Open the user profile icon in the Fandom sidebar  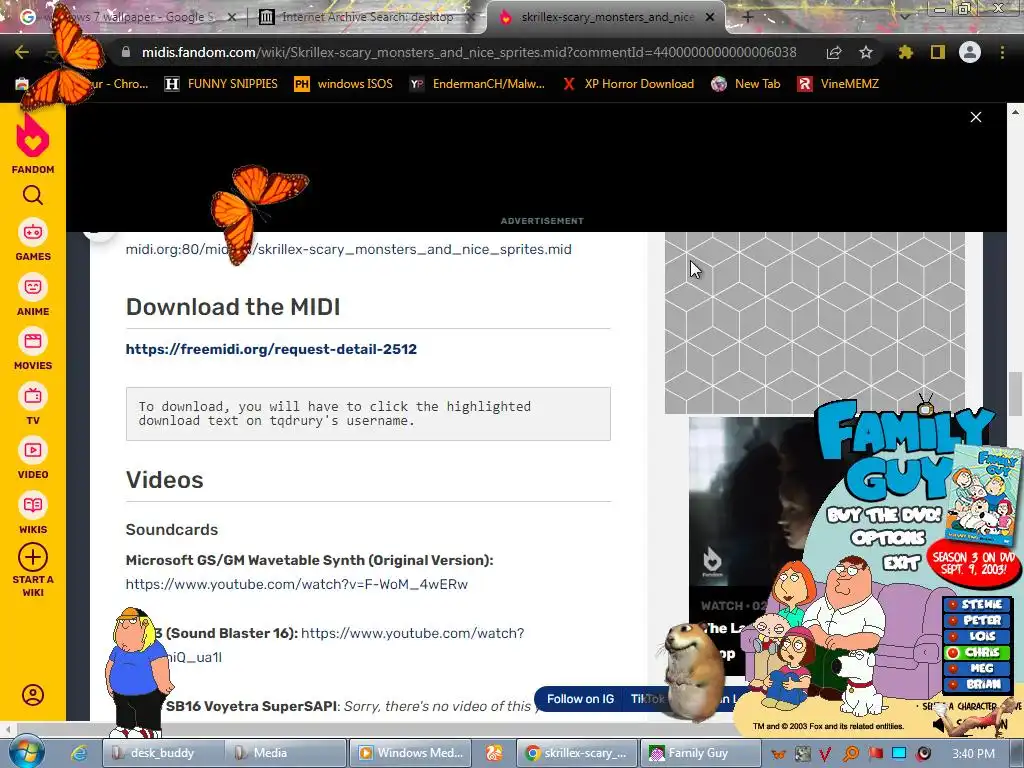click(33, 694)
